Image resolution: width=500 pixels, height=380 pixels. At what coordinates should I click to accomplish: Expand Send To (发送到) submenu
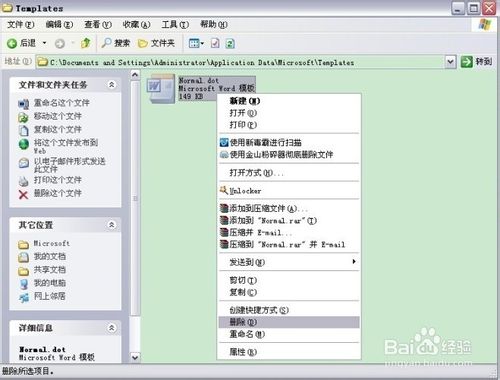click(x=289, y=262)
